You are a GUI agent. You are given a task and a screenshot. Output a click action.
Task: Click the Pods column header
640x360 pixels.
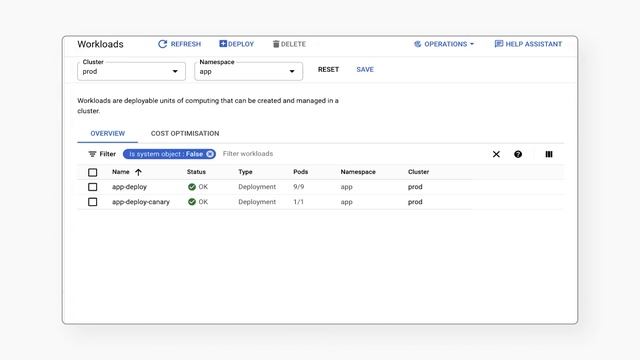point(301,172)
